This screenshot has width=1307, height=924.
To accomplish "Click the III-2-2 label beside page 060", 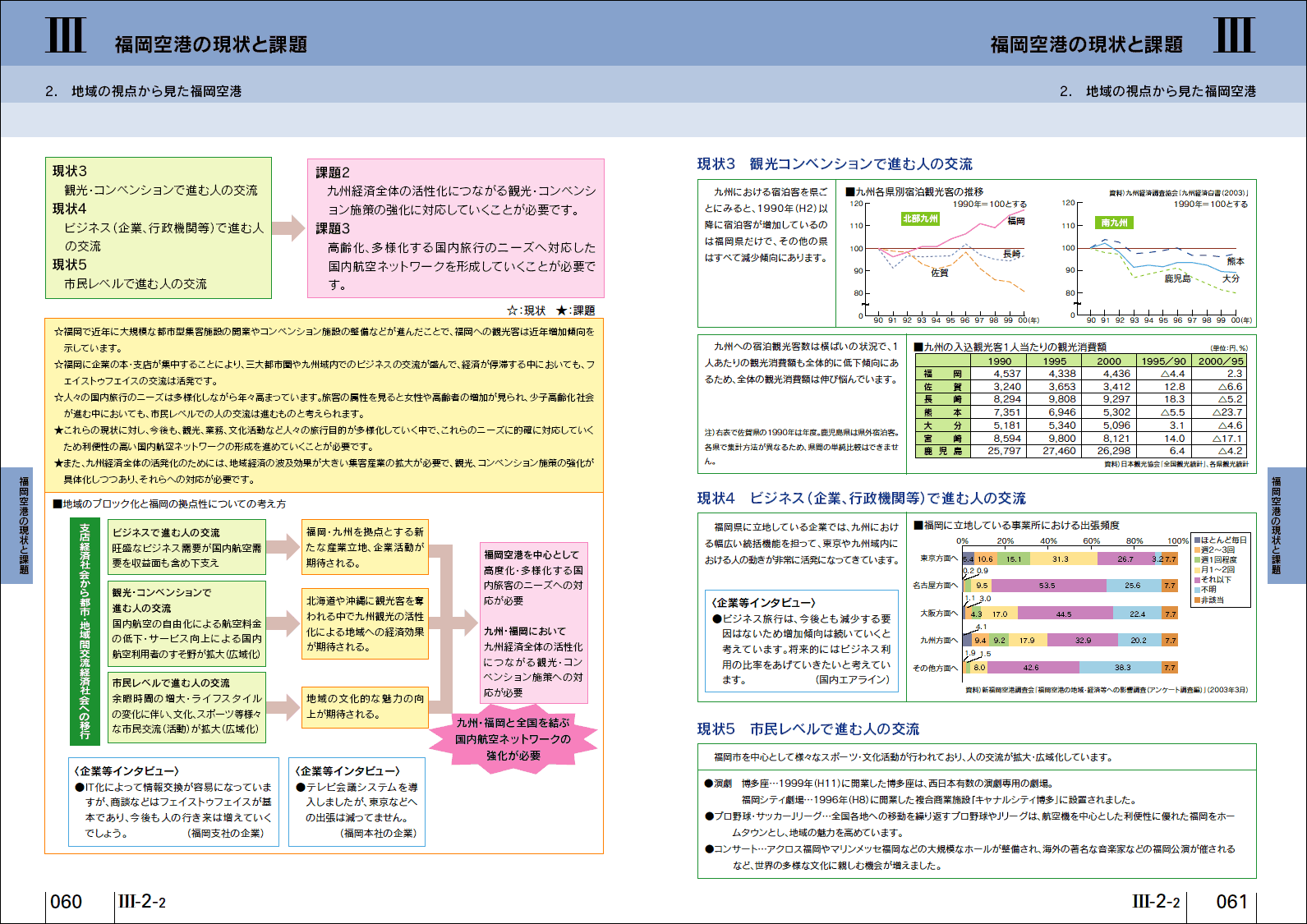I will tap(142, 902).
